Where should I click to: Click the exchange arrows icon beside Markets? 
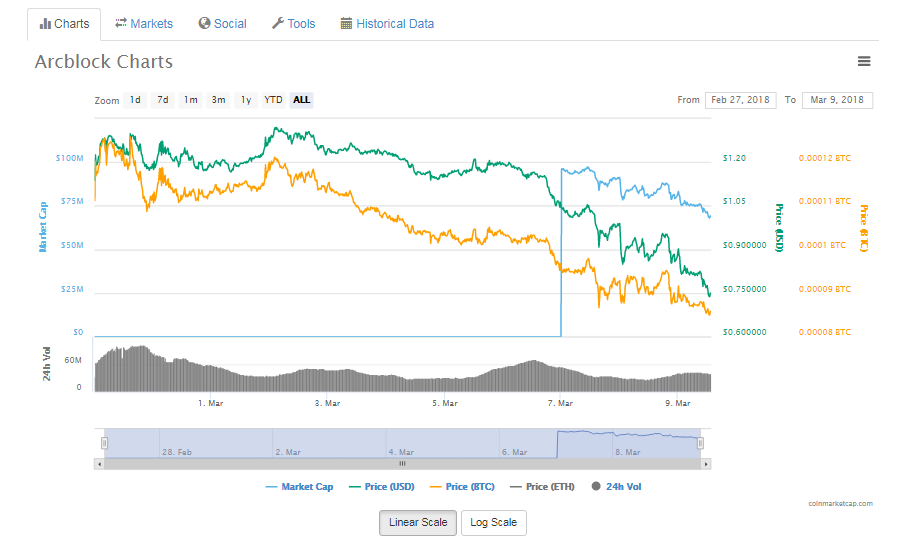coord(120,23)
